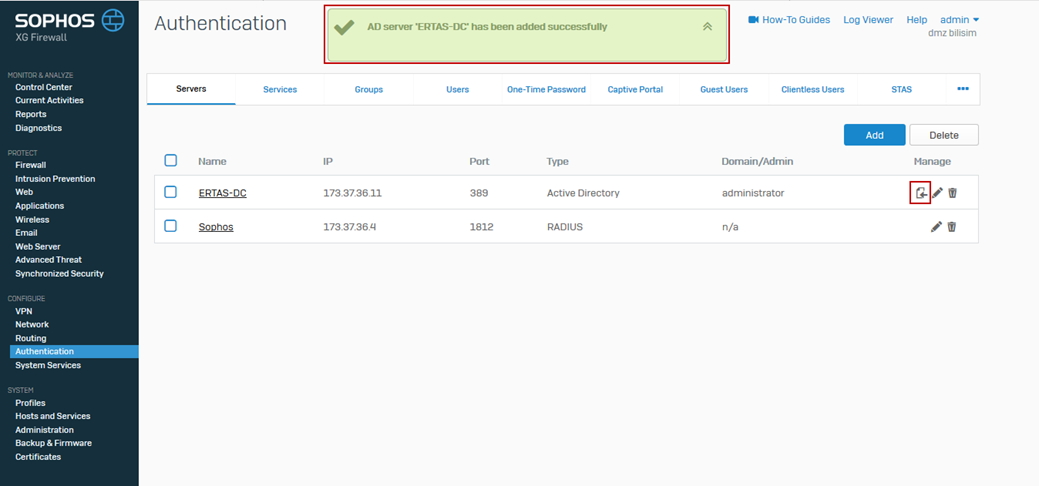Open Profiles in sidebar

coord(30,402)
